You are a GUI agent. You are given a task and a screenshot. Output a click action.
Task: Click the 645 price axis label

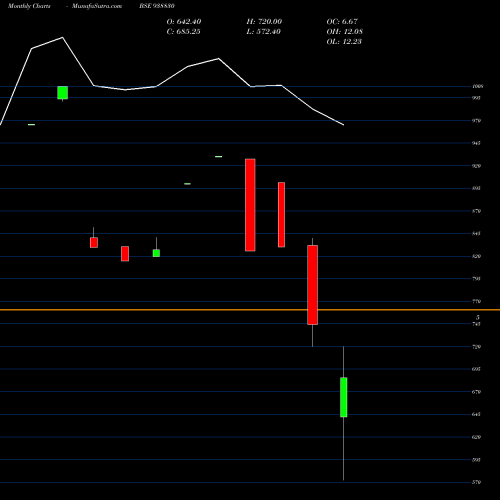tap(477, 414)
